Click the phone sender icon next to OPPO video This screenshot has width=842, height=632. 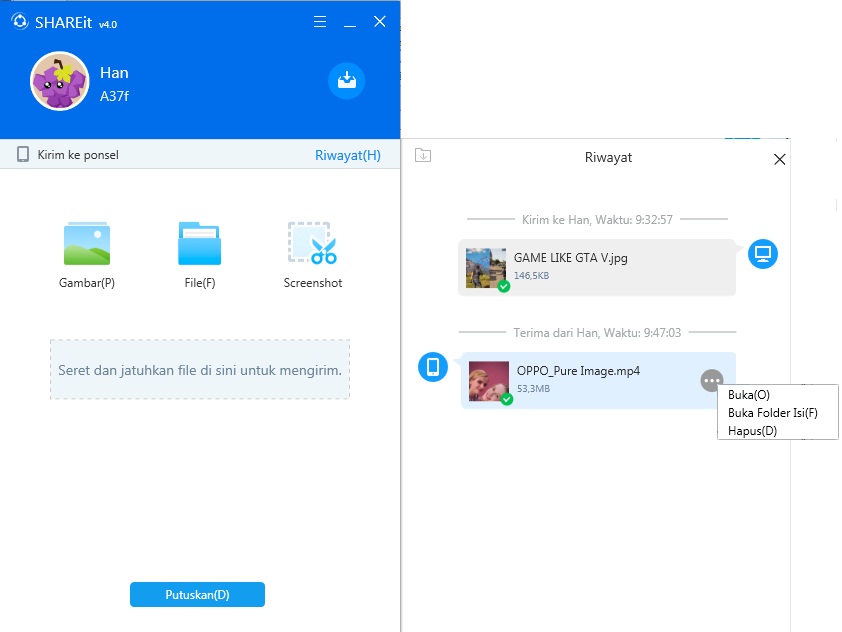click(433, 367)
